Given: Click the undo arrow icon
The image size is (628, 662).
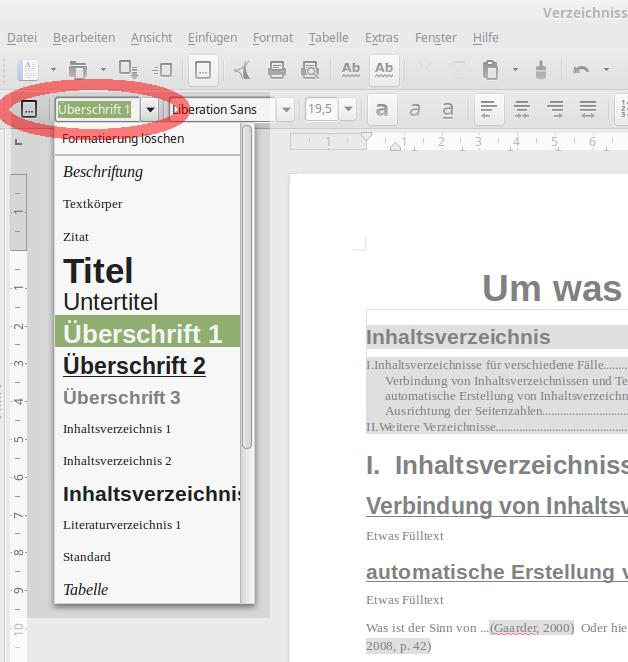Looking at the screenshot, I should point(580,70).
